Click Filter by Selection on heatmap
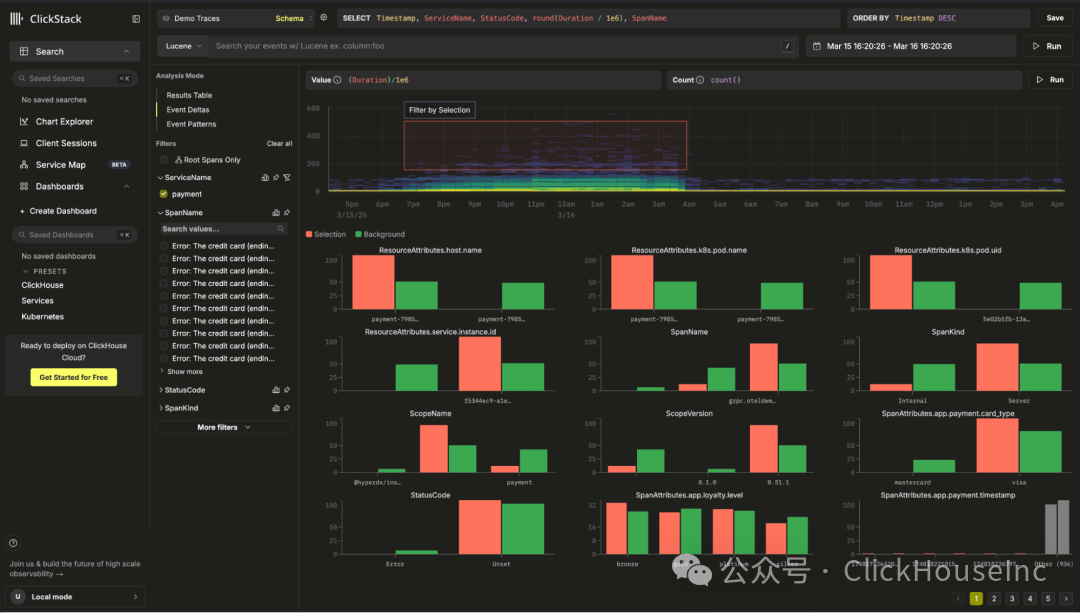 [439, 110]
